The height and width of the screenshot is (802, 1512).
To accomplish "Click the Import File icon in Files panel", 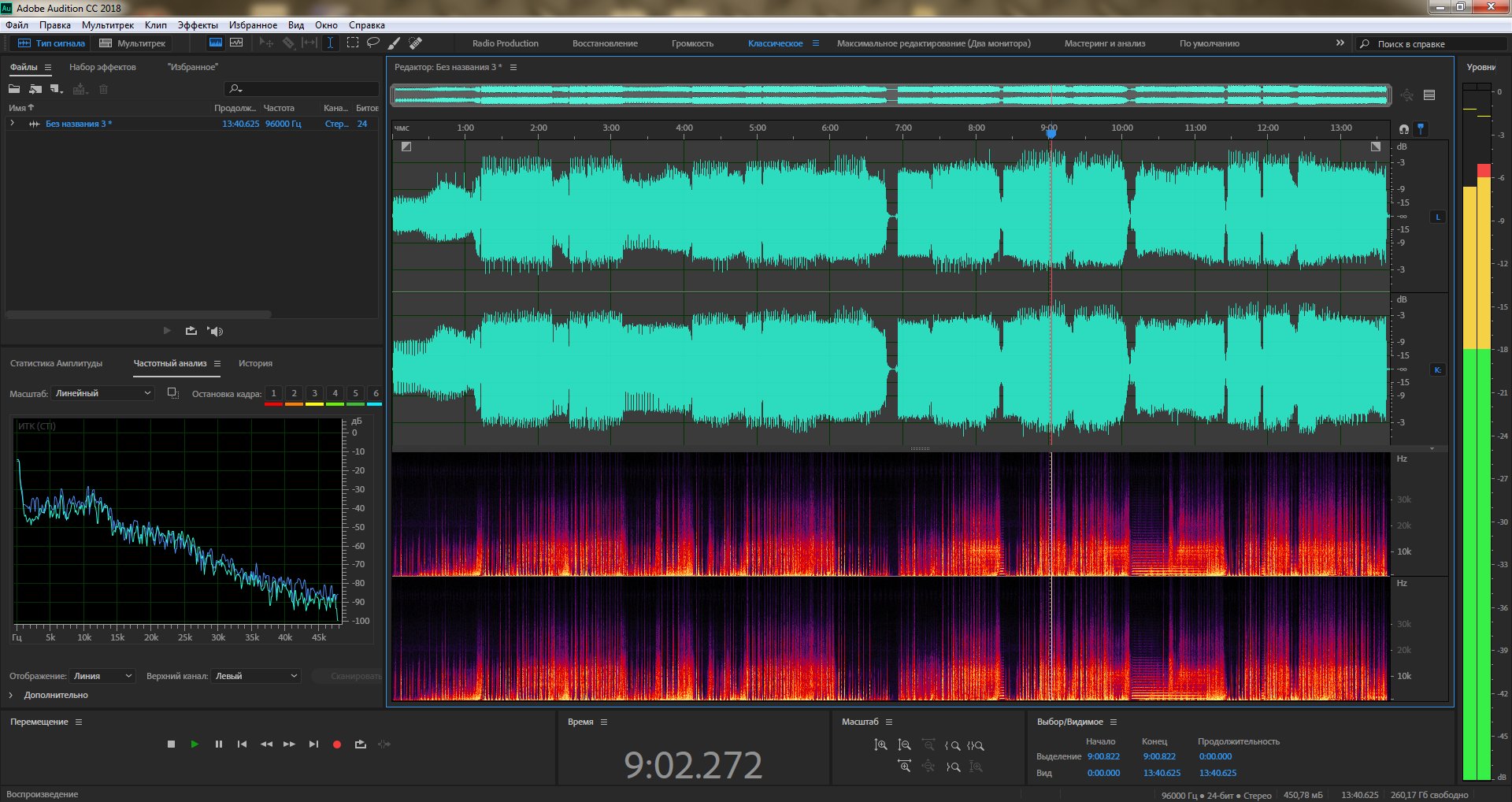I will tap(35, 89).
